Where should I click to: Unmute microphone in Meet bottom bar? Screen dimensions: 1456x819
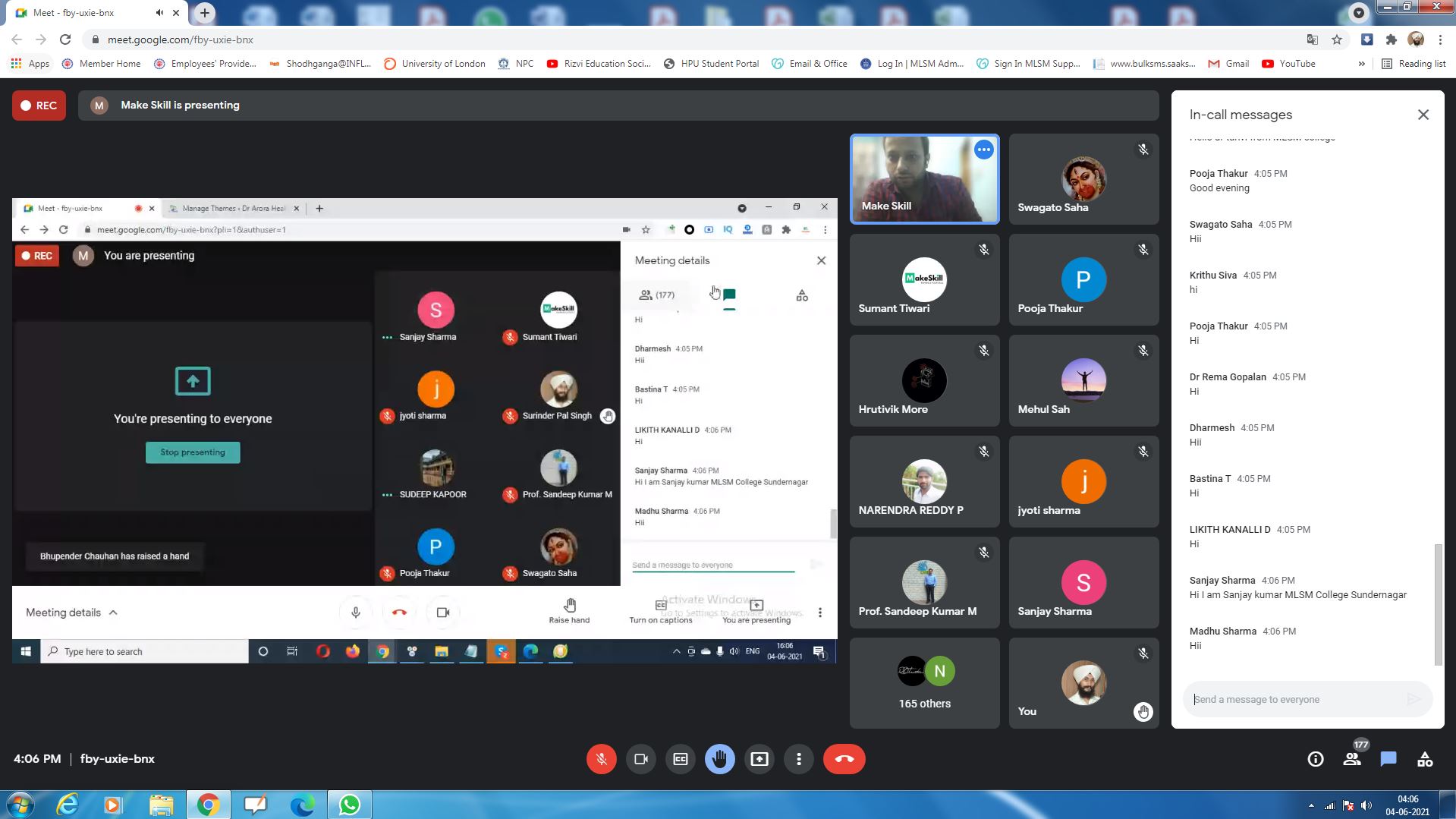coord(601,759)
